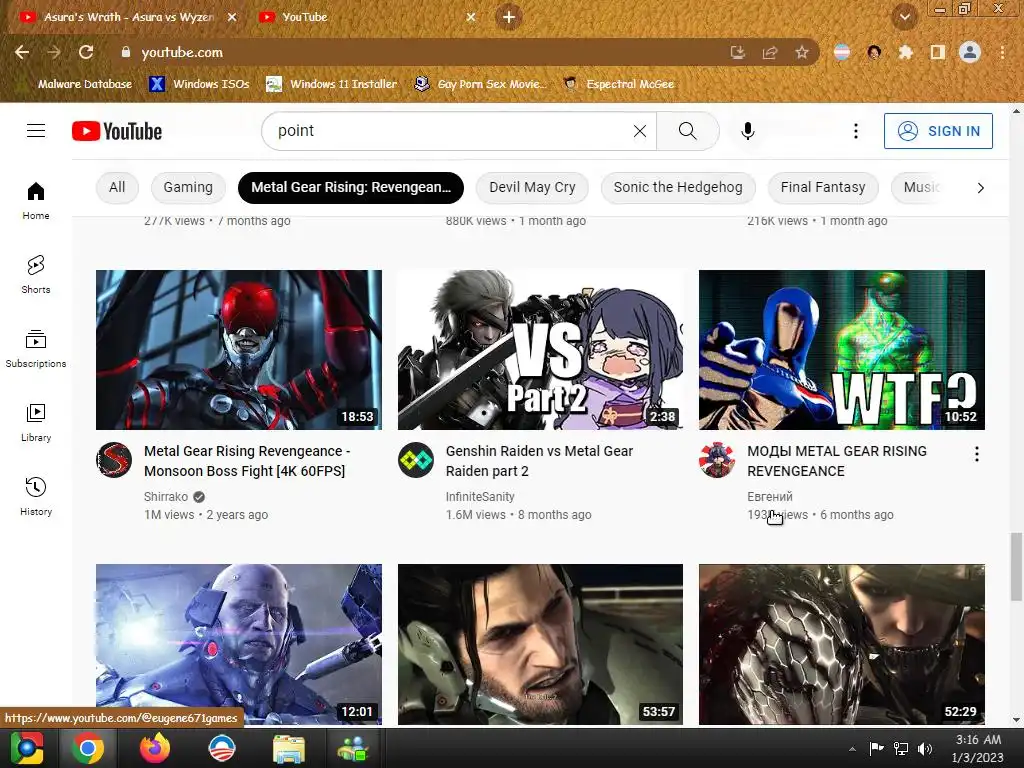Select the Devil May Cry chip
Screen dimensions: 1024x768
[532, 187]
